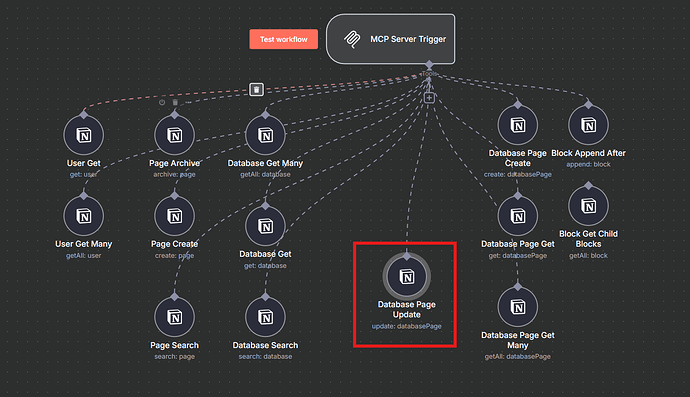Select the Database Get Many node
Image resolution: width=690 pixels, height=397 pixels.
[265, 135]
